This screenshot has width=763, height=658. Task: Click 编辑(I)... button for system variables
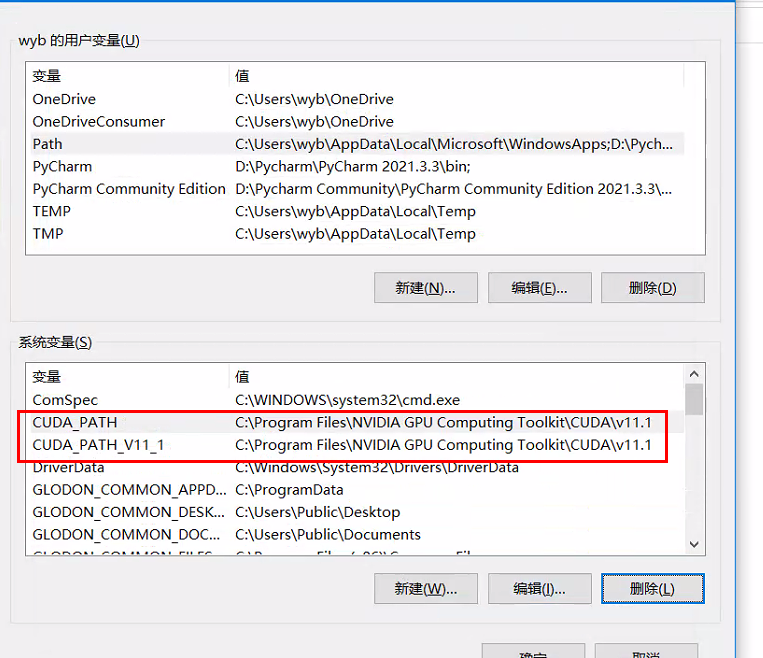(540, 589)
